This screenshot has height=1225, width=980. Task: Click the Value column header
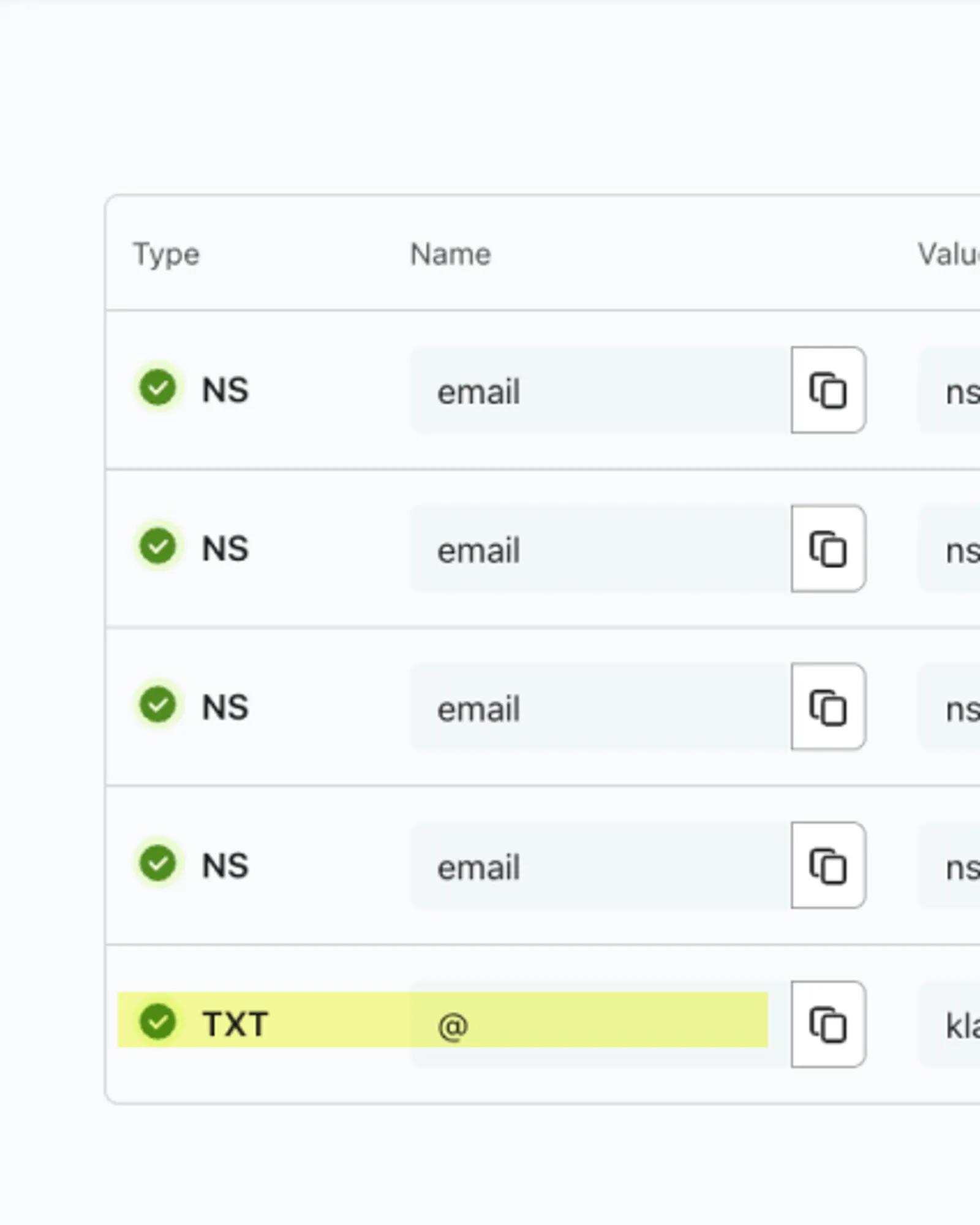[x=949, y=254]
